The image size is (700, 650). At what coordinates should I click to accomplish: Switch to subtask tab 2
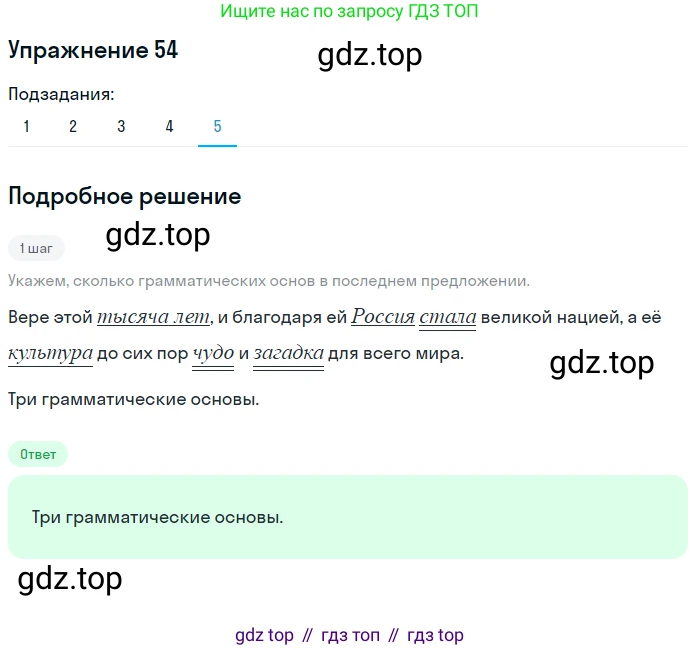point(73,126)
